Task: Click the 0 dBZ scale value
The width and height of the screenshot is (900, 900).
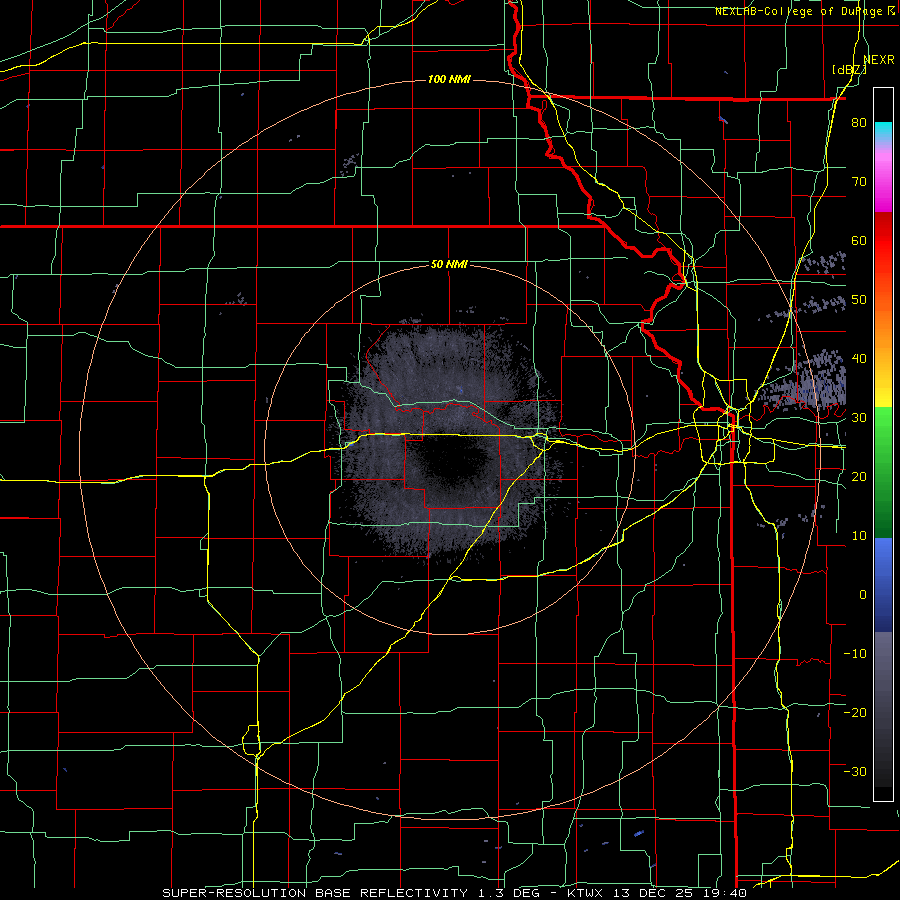Action: pyautogui.click(x=863, y=595)
